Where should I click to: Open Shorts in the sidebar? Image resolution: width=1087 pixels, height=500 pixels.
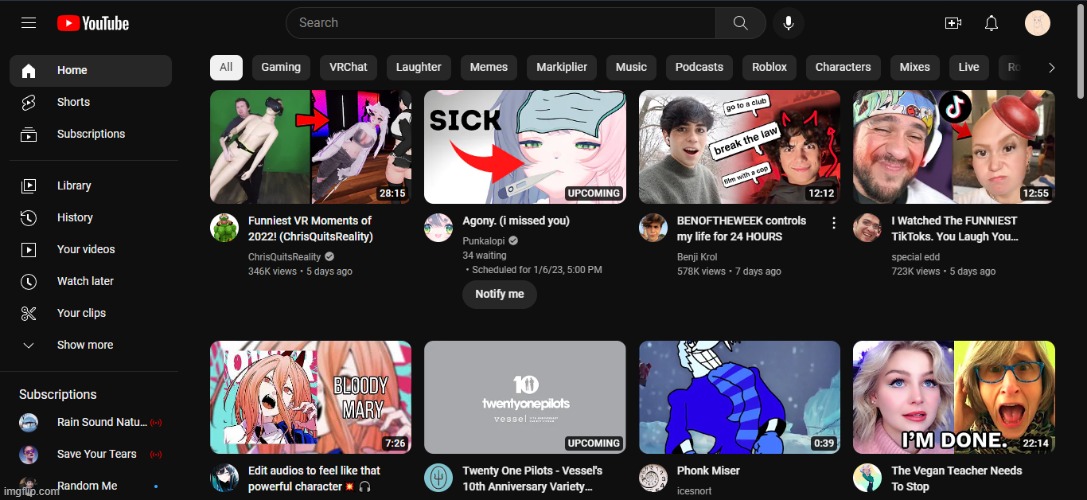[73, 102]
